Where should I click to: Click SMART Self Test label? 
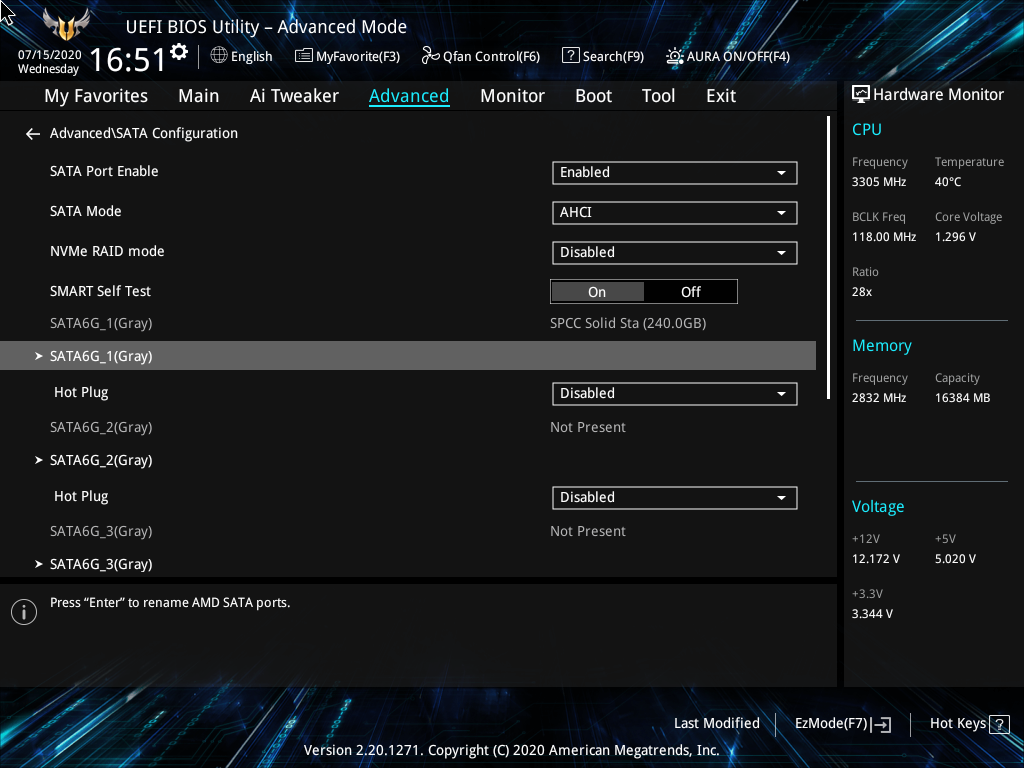100,291
